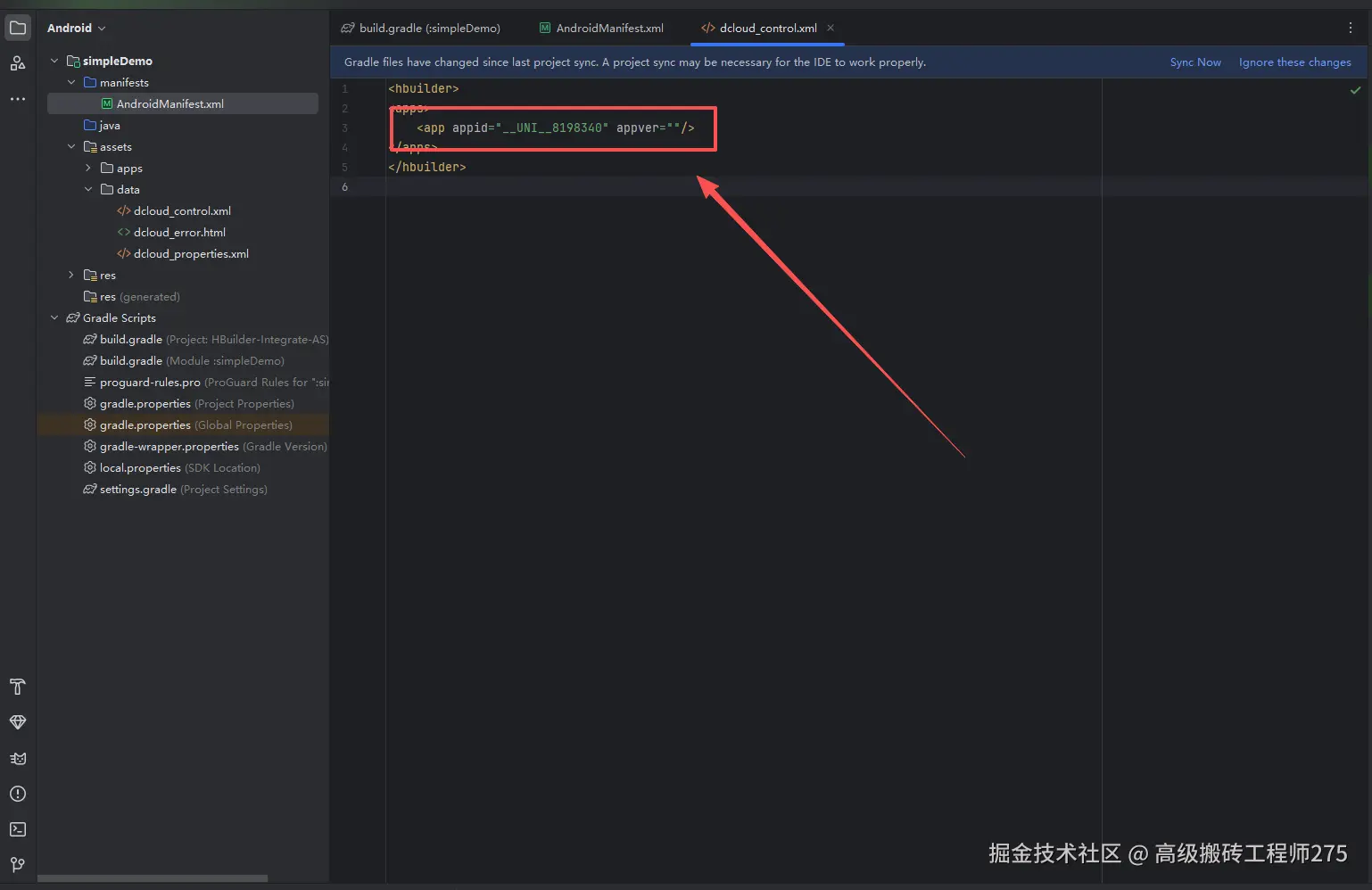Open the Logcat cat icon
Image resolution: width=1372 pixels, height=890 pixels.
tap(18, 758)
